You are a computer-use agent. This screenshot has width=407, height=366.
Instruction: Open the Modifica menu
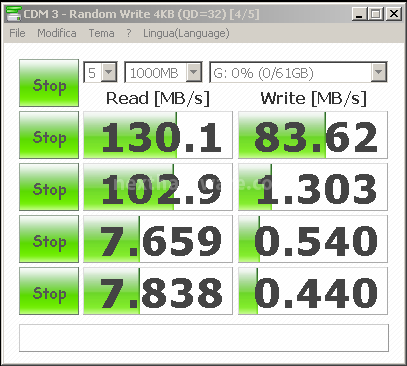57,33
